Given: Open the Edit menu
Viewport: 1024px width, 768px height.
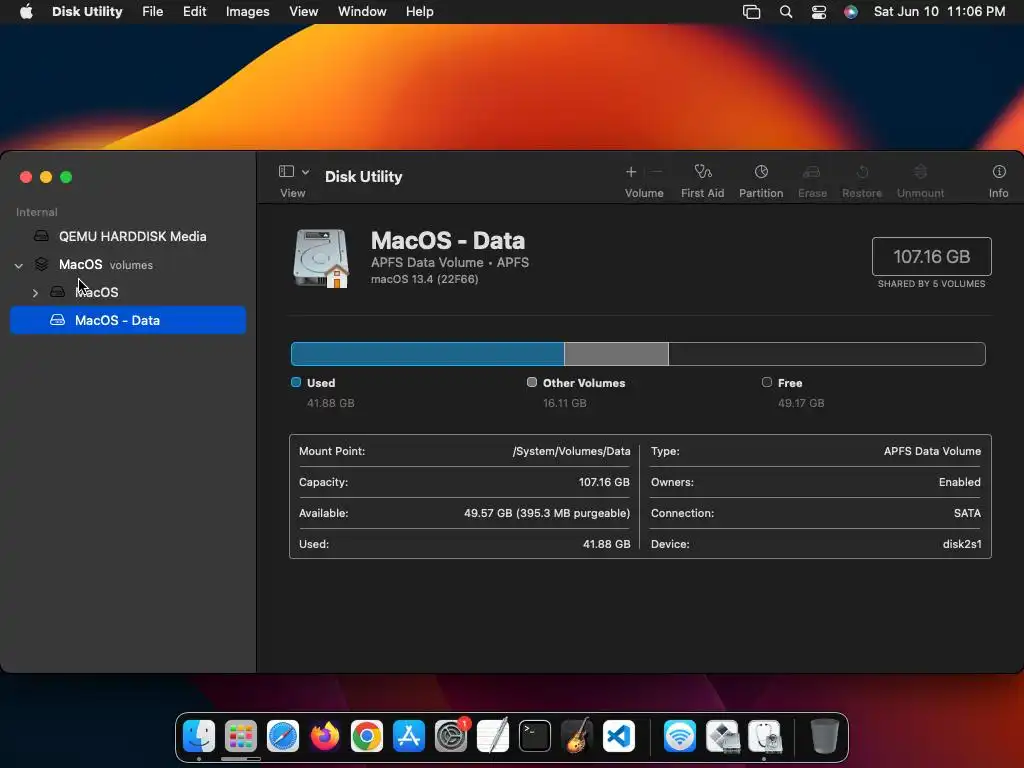Looking at the screenshot, I should (x=195, y=12).
